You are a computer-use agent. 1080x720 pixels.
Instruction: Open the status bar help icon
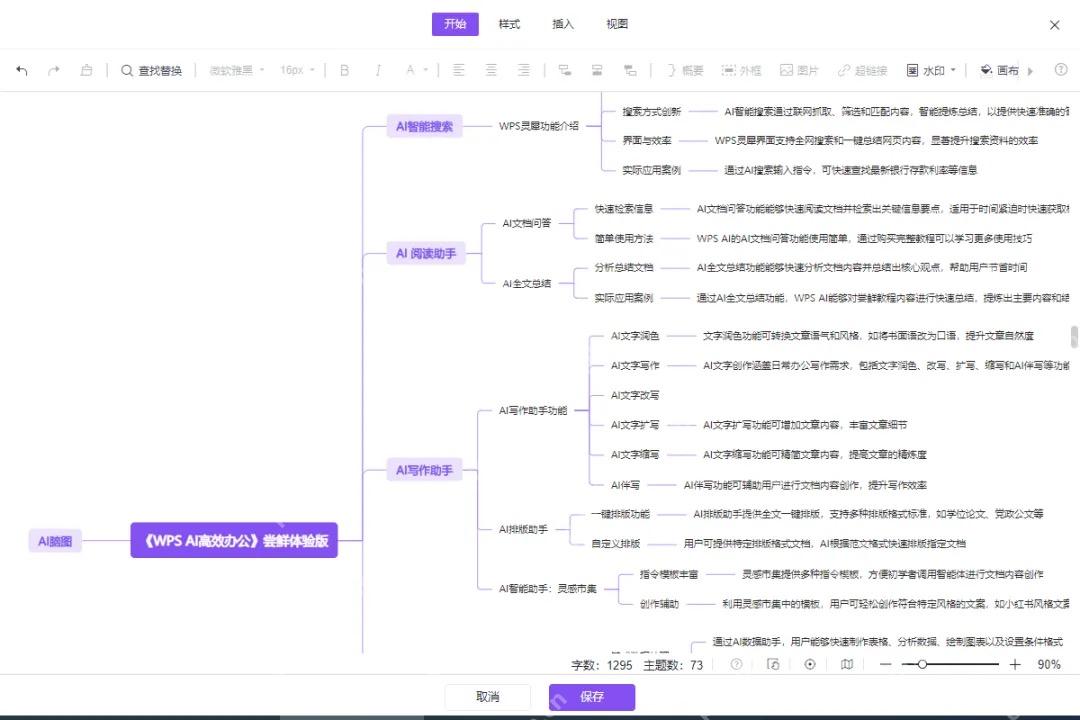(x=736, y=664)
